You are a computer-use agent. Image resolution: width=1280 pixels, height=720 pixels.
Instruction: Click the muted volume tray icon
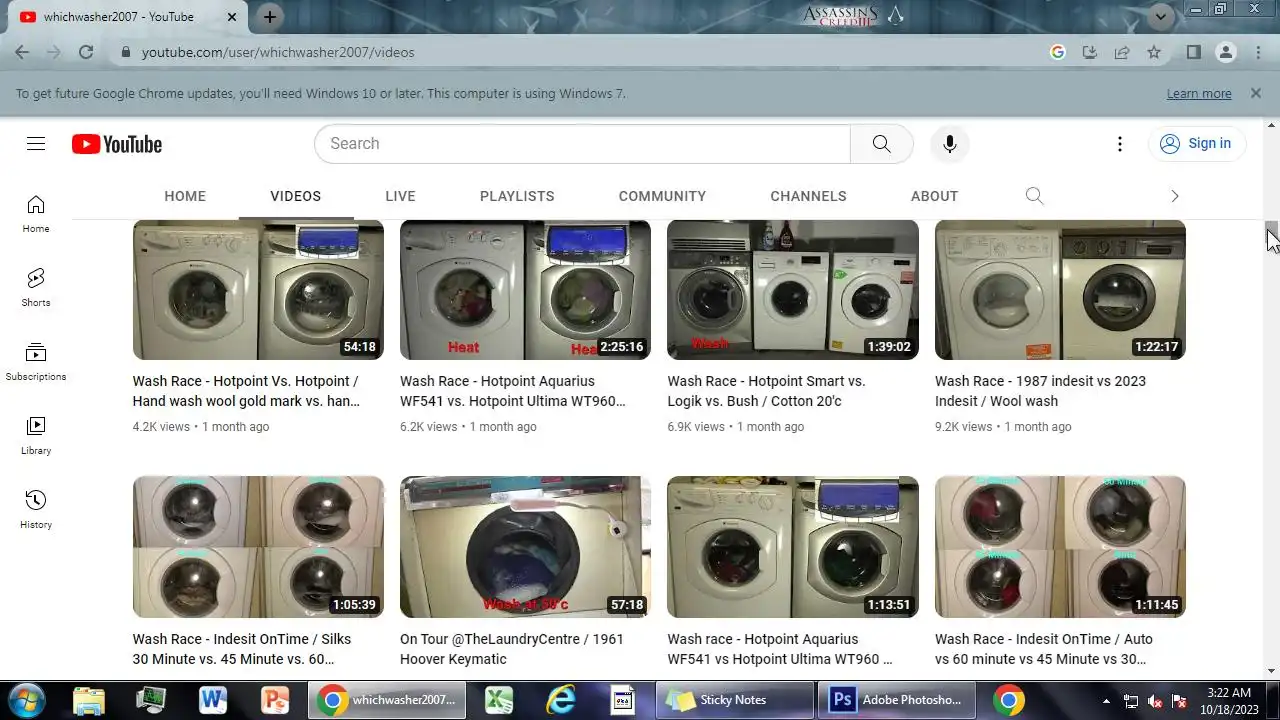coord(1155,701)
